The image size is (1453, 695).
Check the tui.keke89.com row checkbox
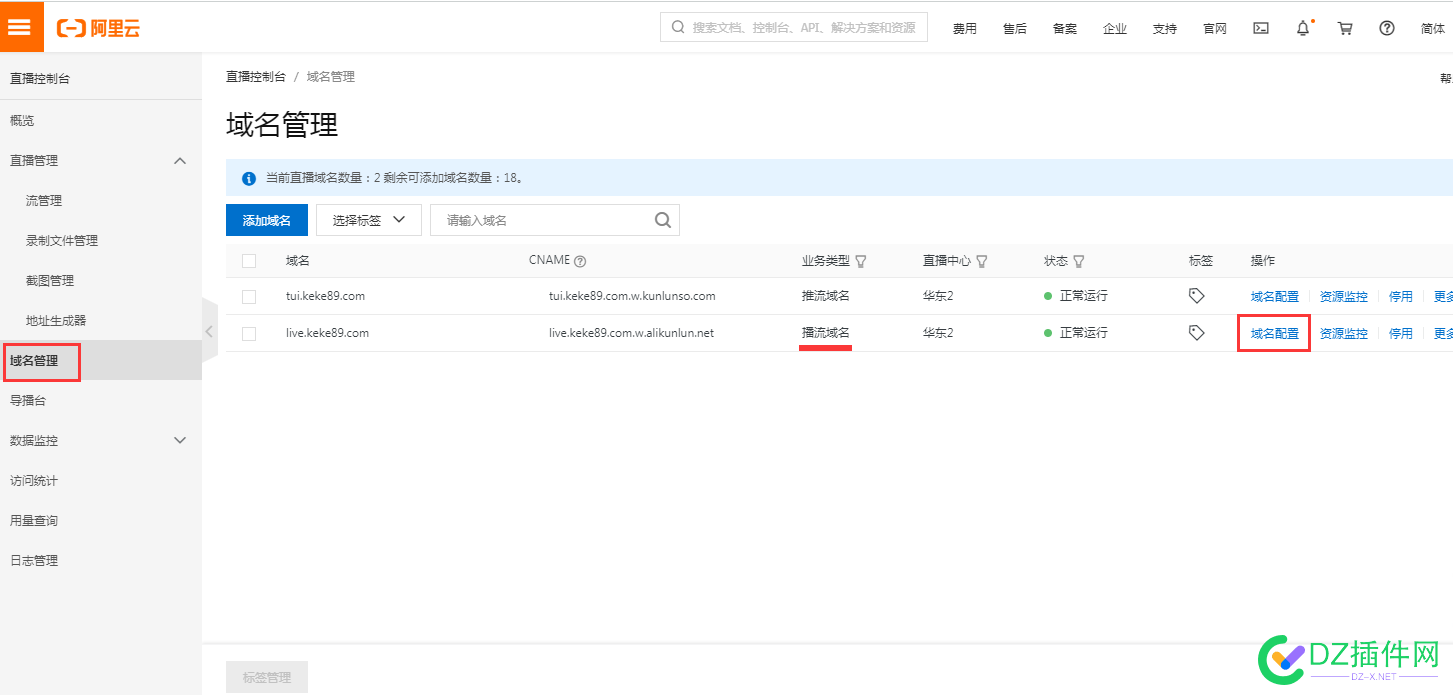click(249, 297)
